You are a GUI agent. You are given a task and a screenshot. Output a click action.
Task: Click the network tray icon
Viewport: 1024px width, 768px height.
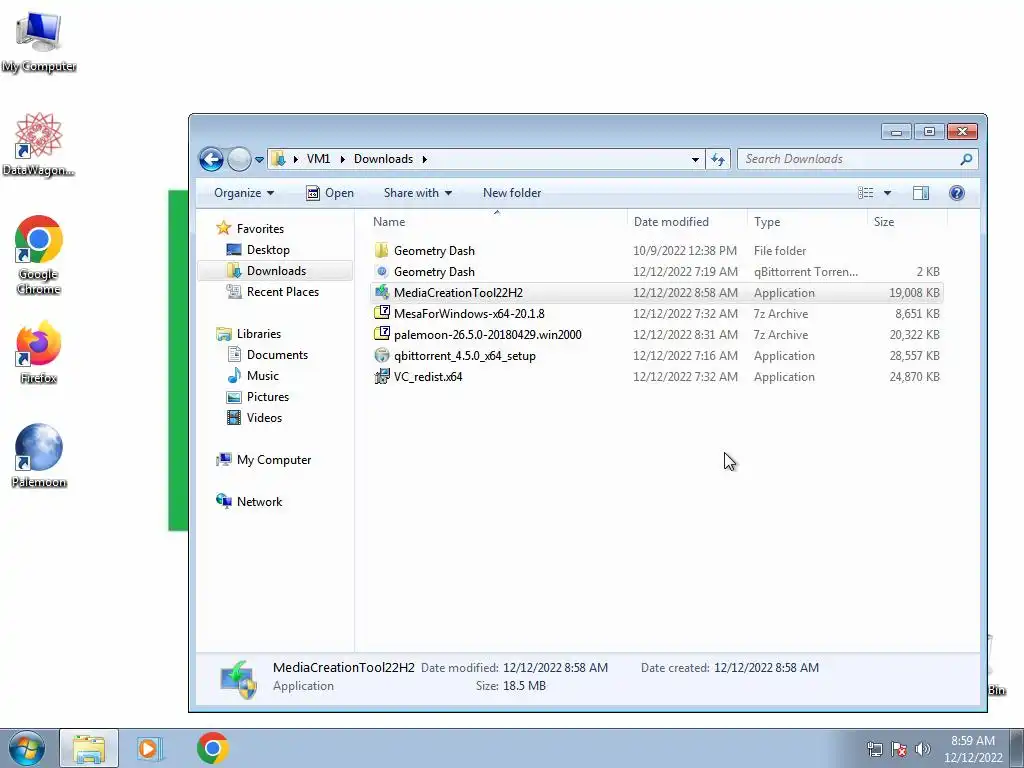pos(874,750)
